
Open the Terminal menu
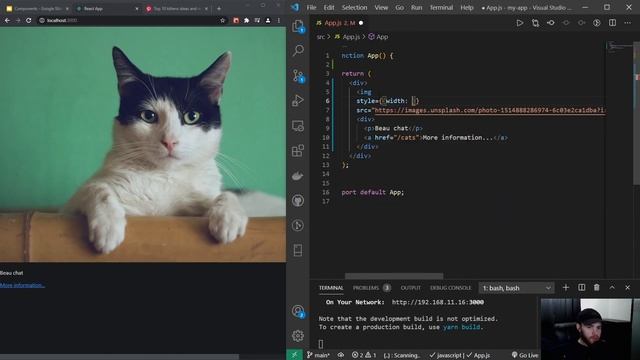441,7
